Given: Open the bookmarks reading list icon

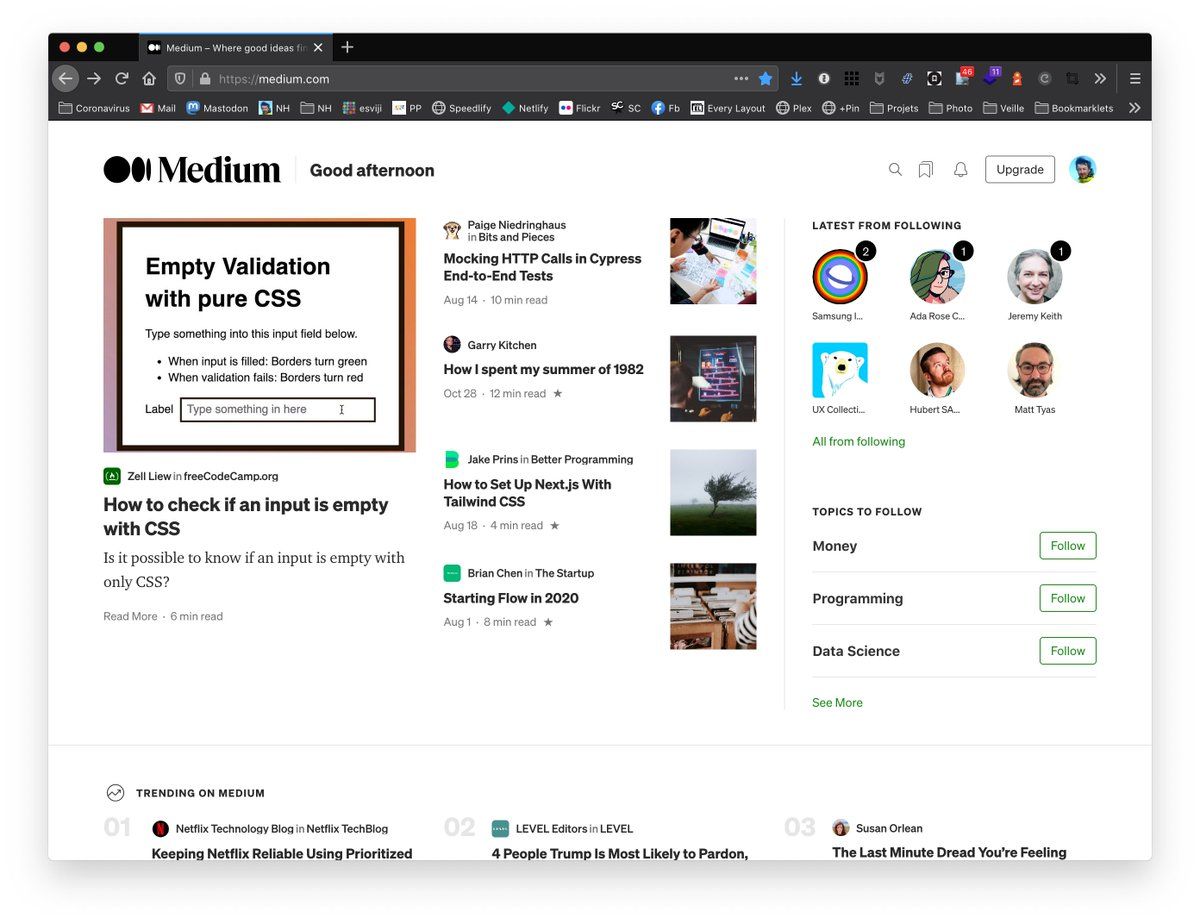Looking at the screenshot, I should point(926,170).
